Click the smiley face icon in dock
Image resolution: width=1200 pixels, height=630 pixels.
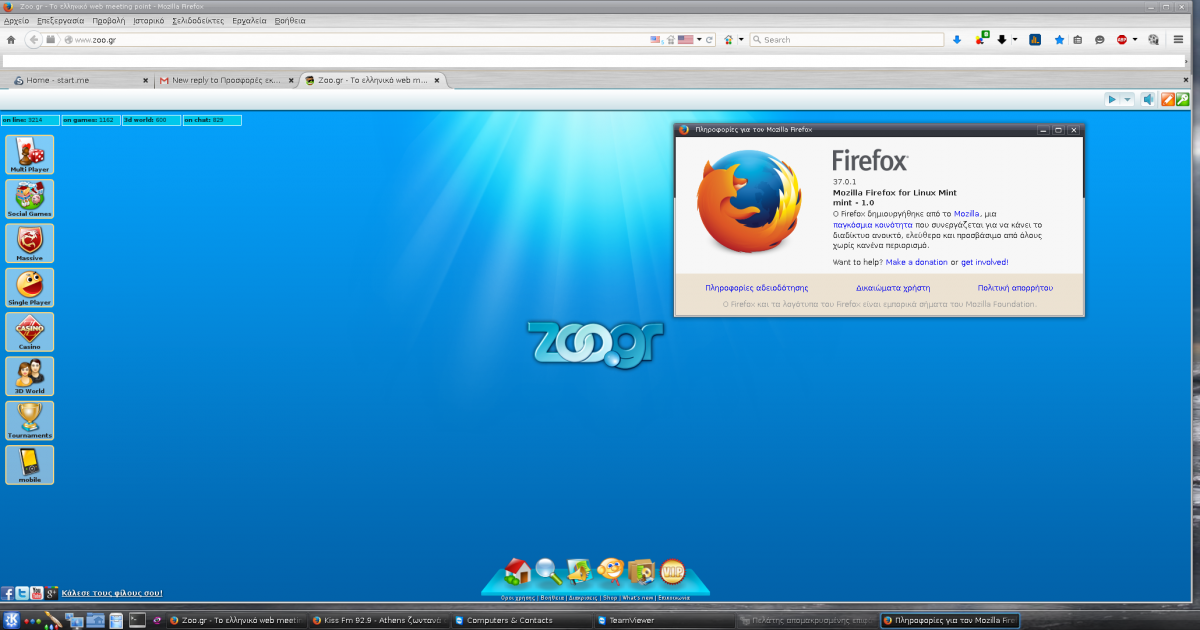pos(610,571)
